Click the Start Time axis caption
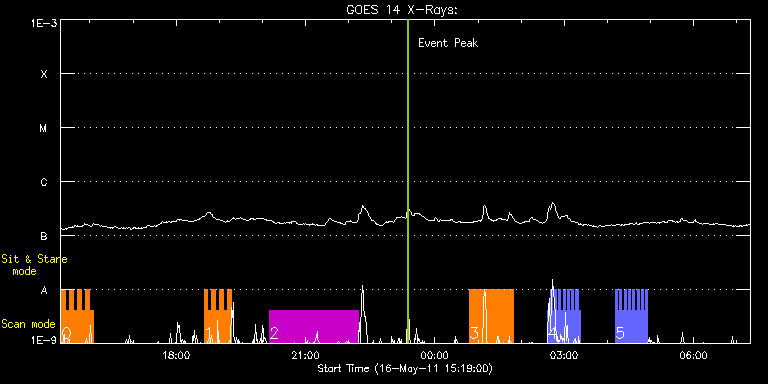768x384 pixels. click(405, 368)
